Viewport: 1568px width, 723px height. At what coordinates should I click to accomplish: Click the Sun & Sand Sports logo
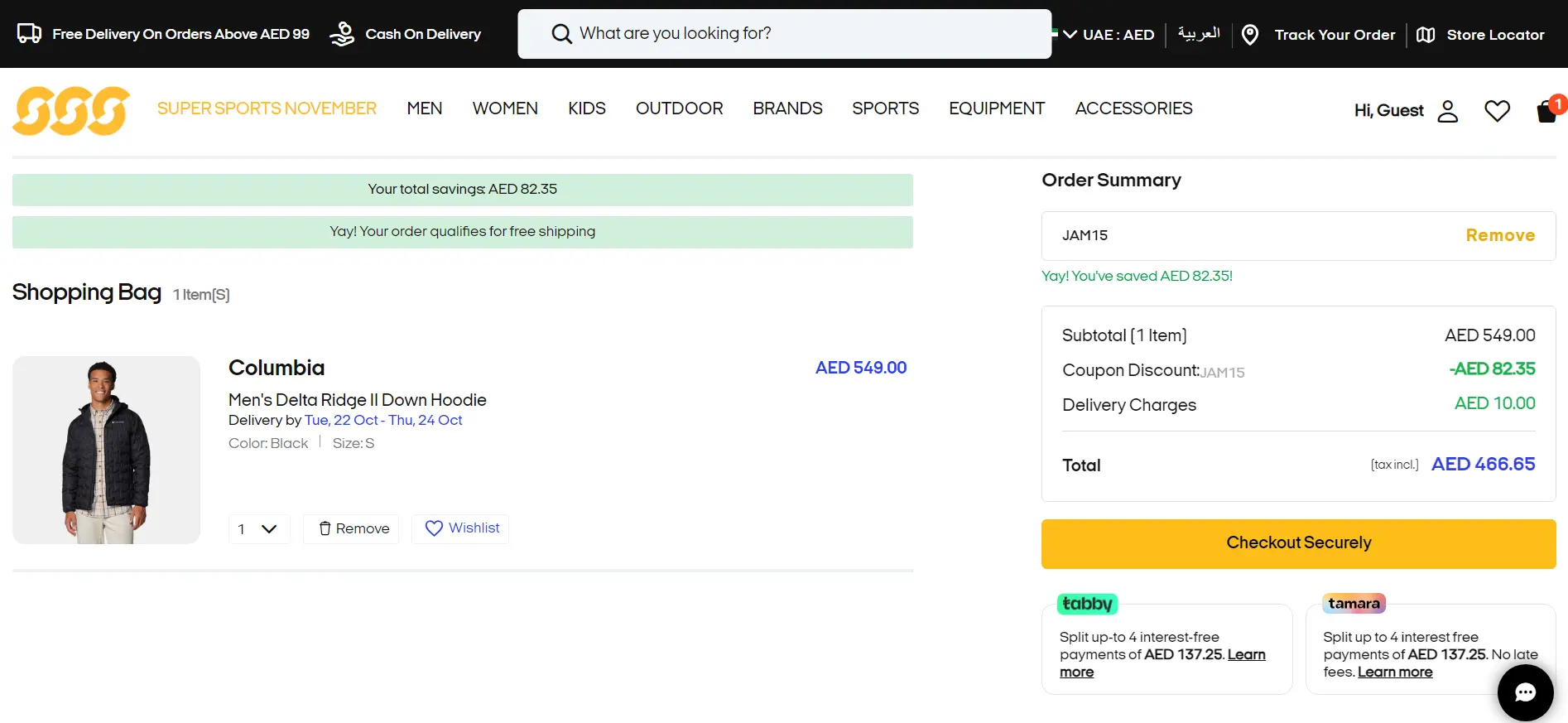(x=71, y=110)
